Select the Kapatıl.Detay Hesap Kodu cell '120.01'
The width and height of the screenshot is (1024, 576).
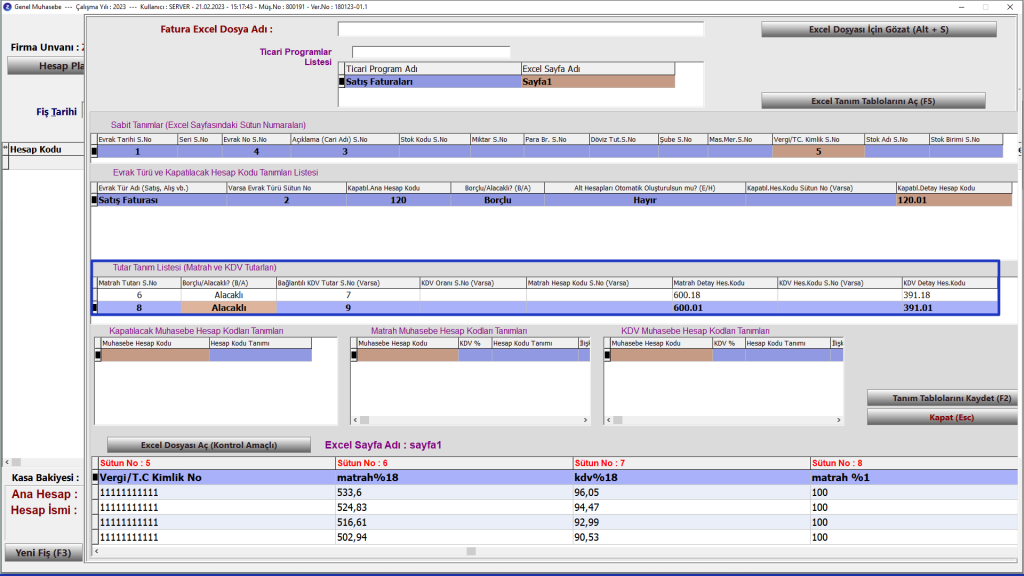click(x=954, y=200)
